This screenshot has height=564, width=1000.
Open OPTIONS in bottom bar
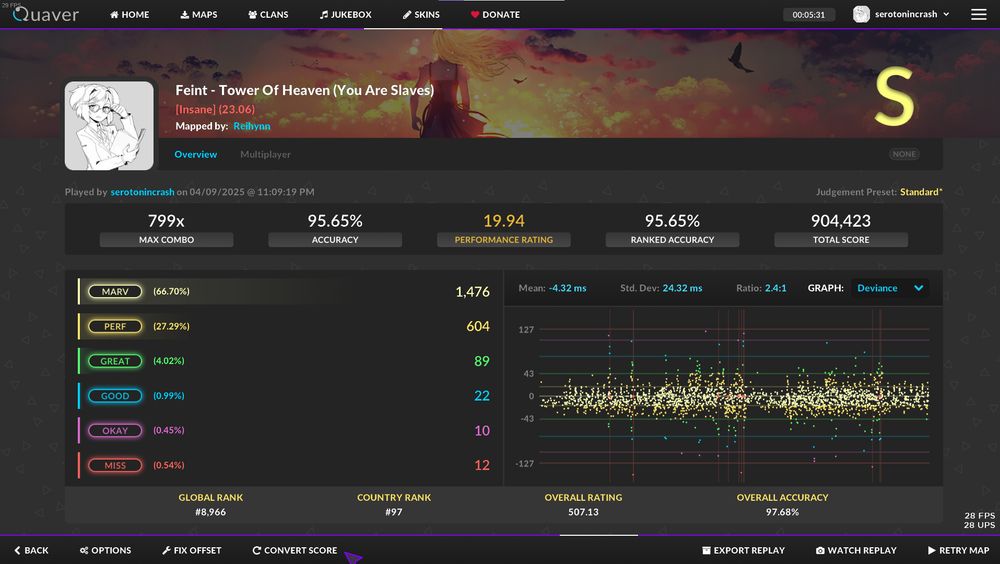105,550
